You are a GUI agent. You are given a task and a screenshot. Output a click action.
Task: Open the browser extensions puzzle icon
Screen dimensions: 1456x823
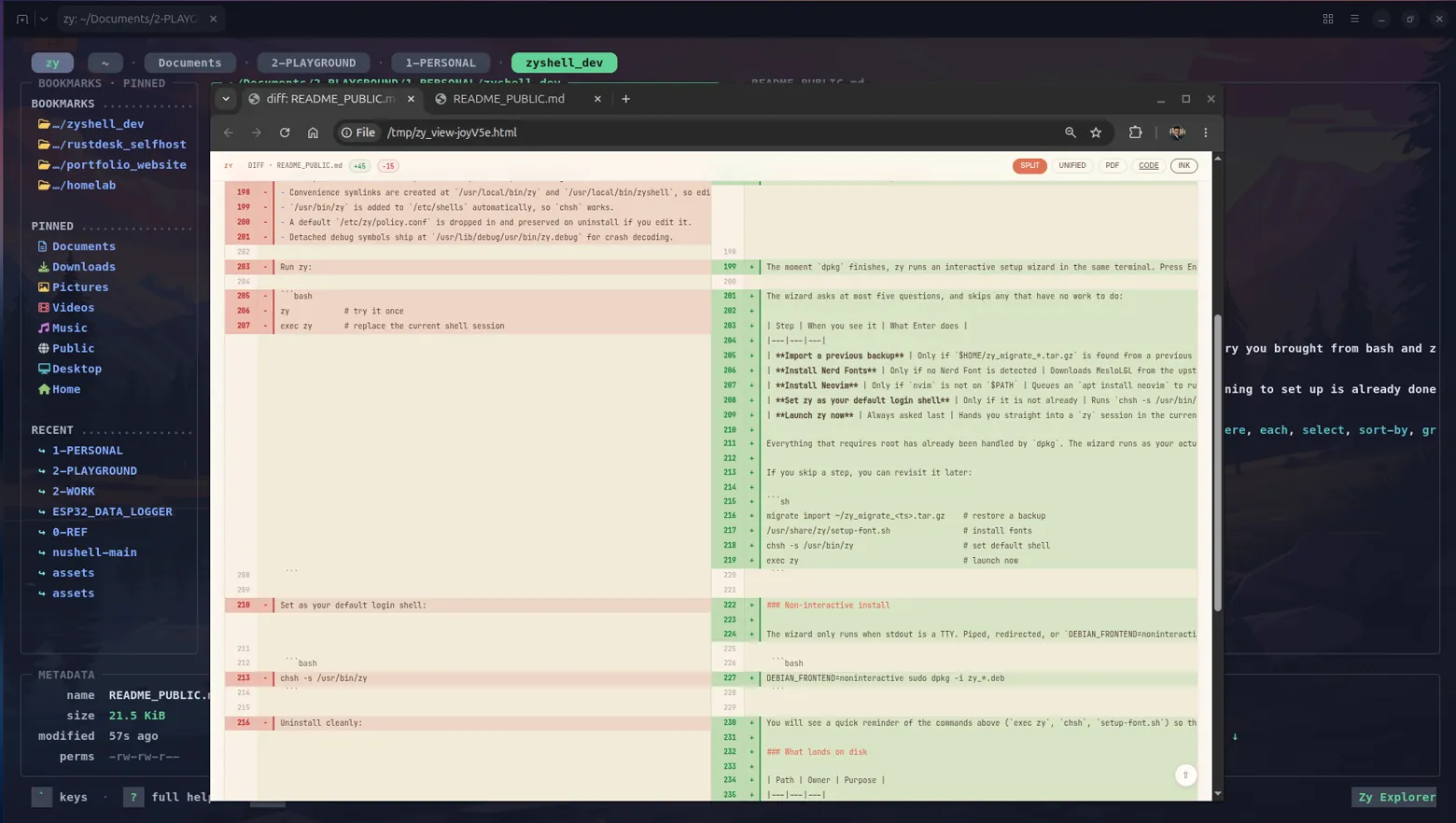tap(1135, 133)
